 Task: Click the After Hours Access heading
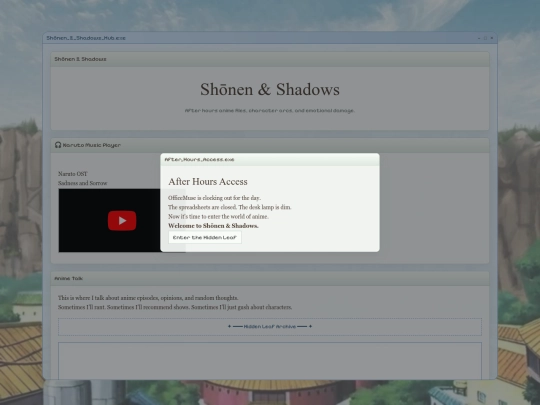208,181
